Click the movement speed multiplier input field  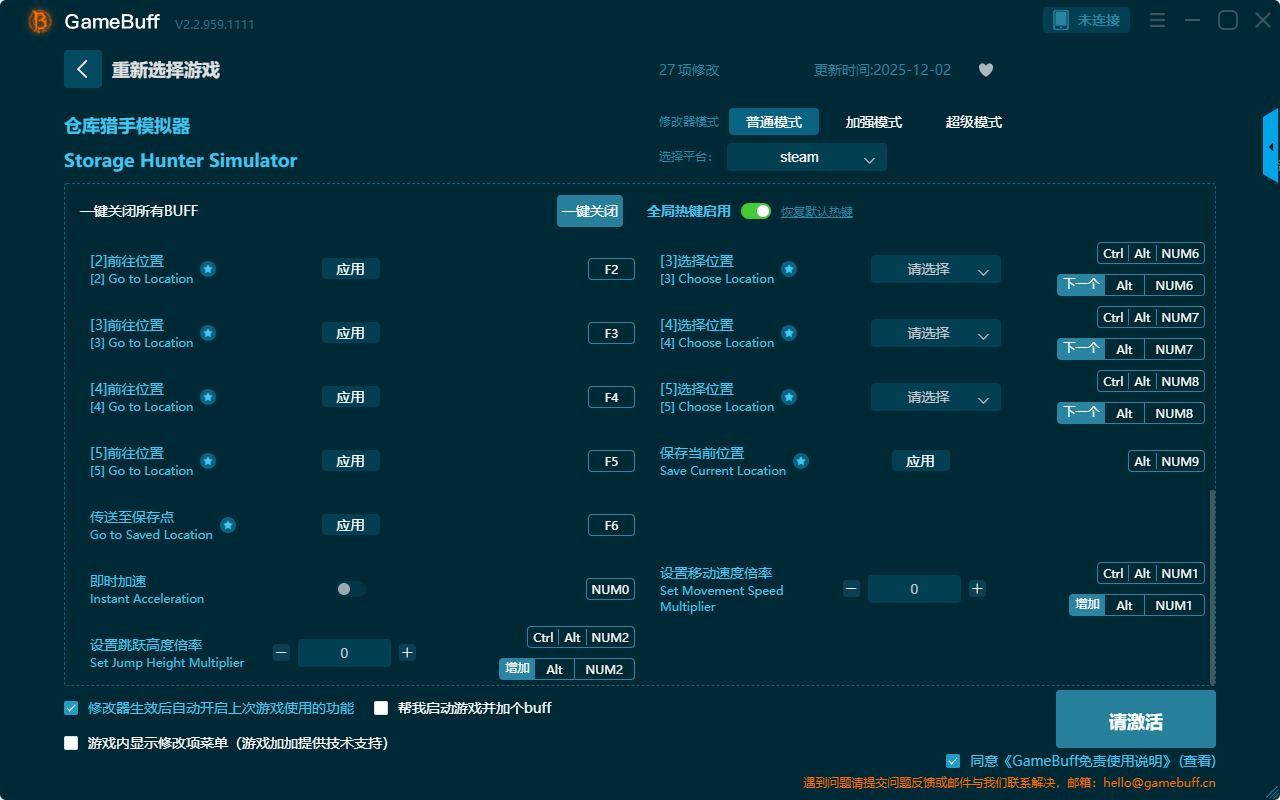(x=913, y=589)
